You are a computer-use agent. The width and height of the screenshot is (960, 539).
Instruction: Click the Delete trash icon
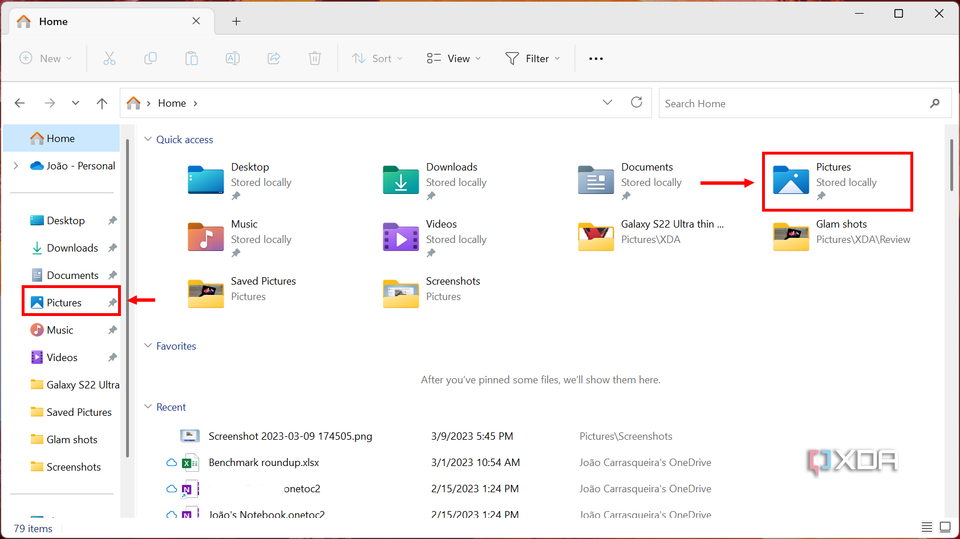click(315, 58)
